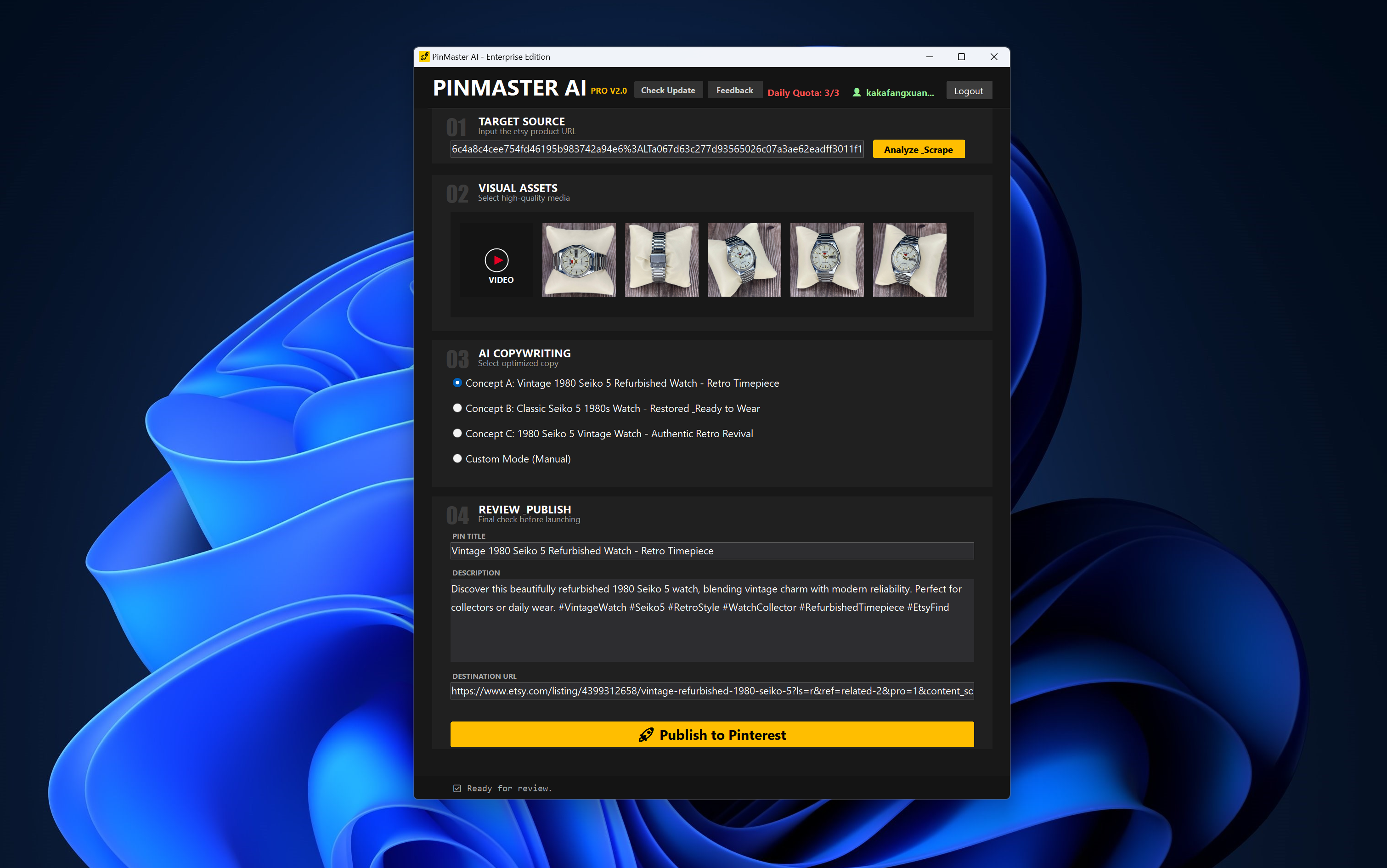Select the bracelet-only watch thumbnail

tap(661, 259)
